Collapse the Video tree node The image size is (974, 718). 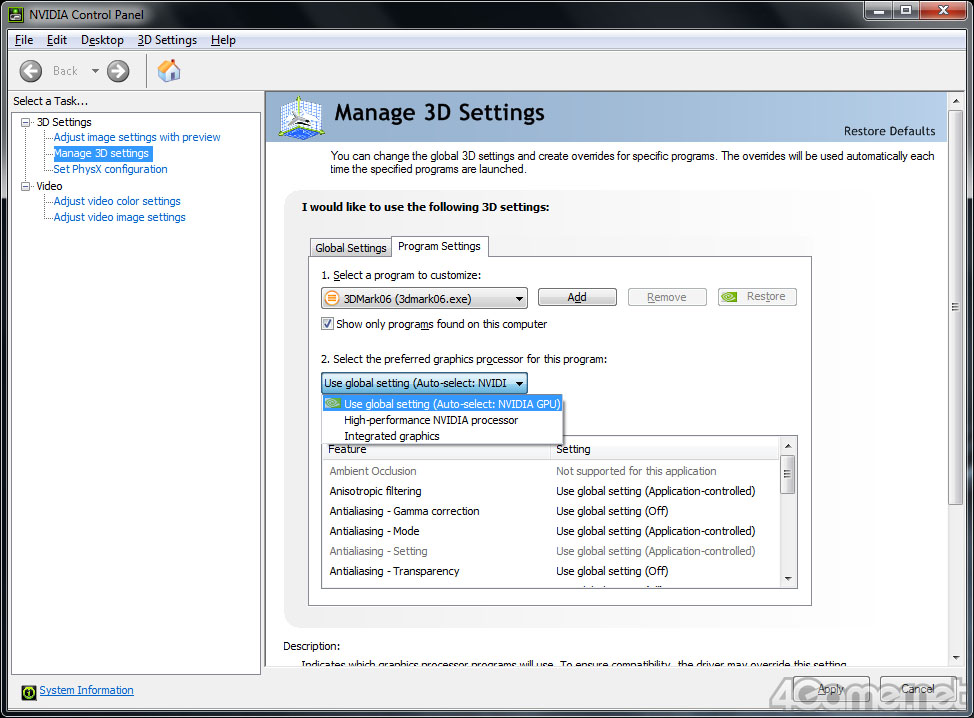[x=25, y=186]
